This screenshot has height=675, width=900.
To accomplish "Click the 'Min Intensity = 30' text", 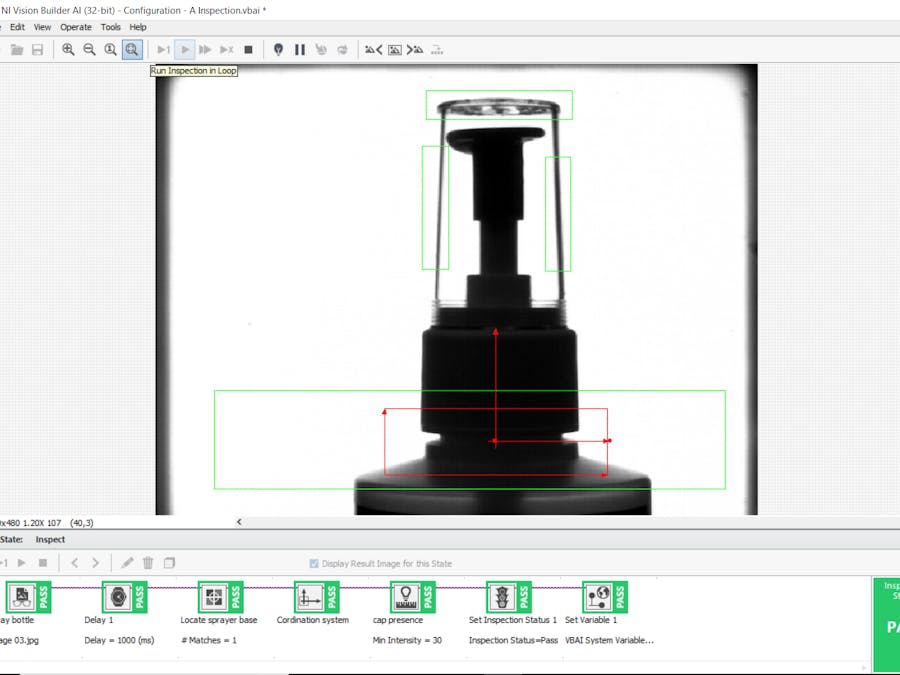I will [408, 640].
